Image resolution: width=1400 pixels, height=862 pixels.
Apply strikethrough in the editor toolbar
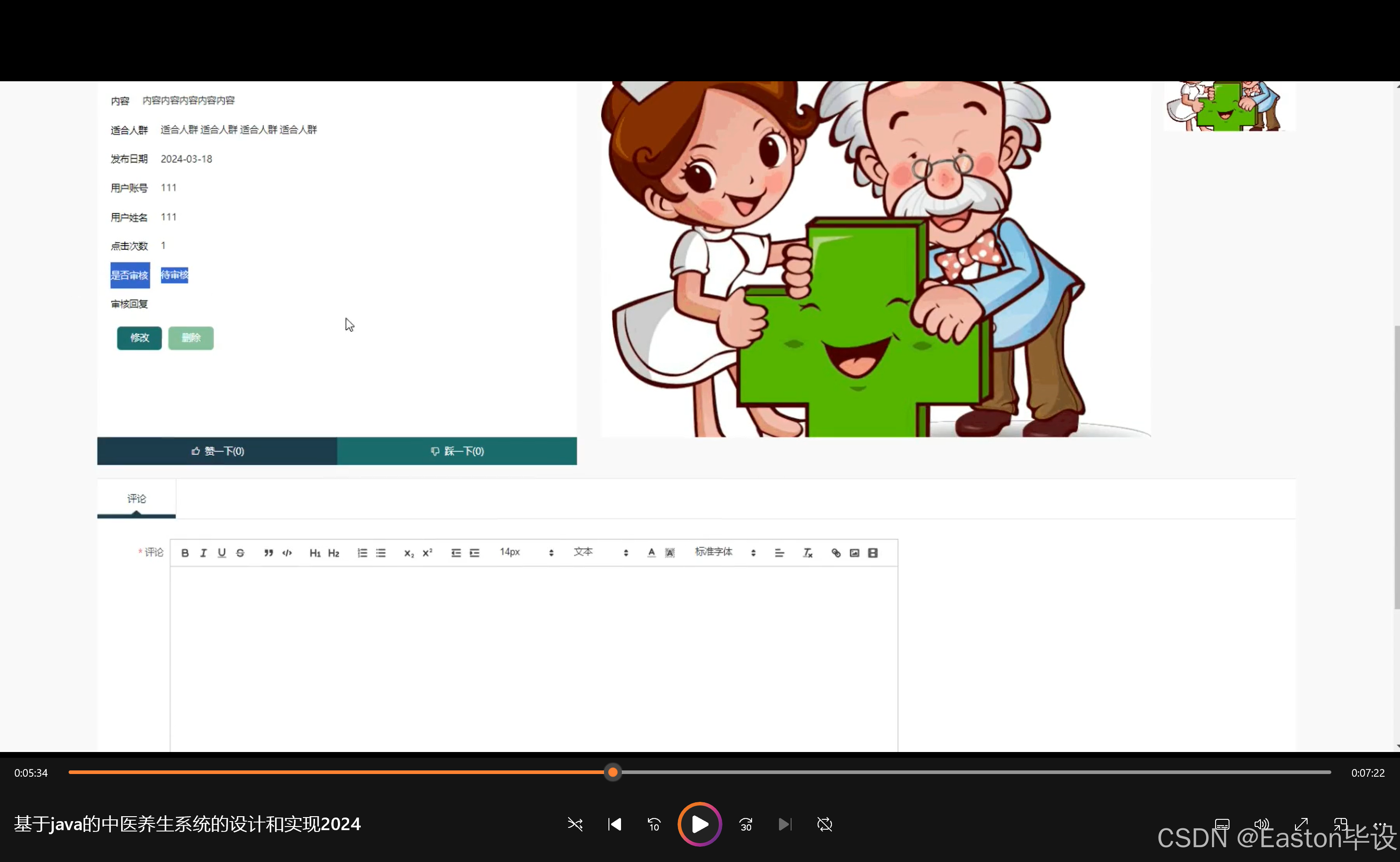pyautogui.click(x=240, y=553)
